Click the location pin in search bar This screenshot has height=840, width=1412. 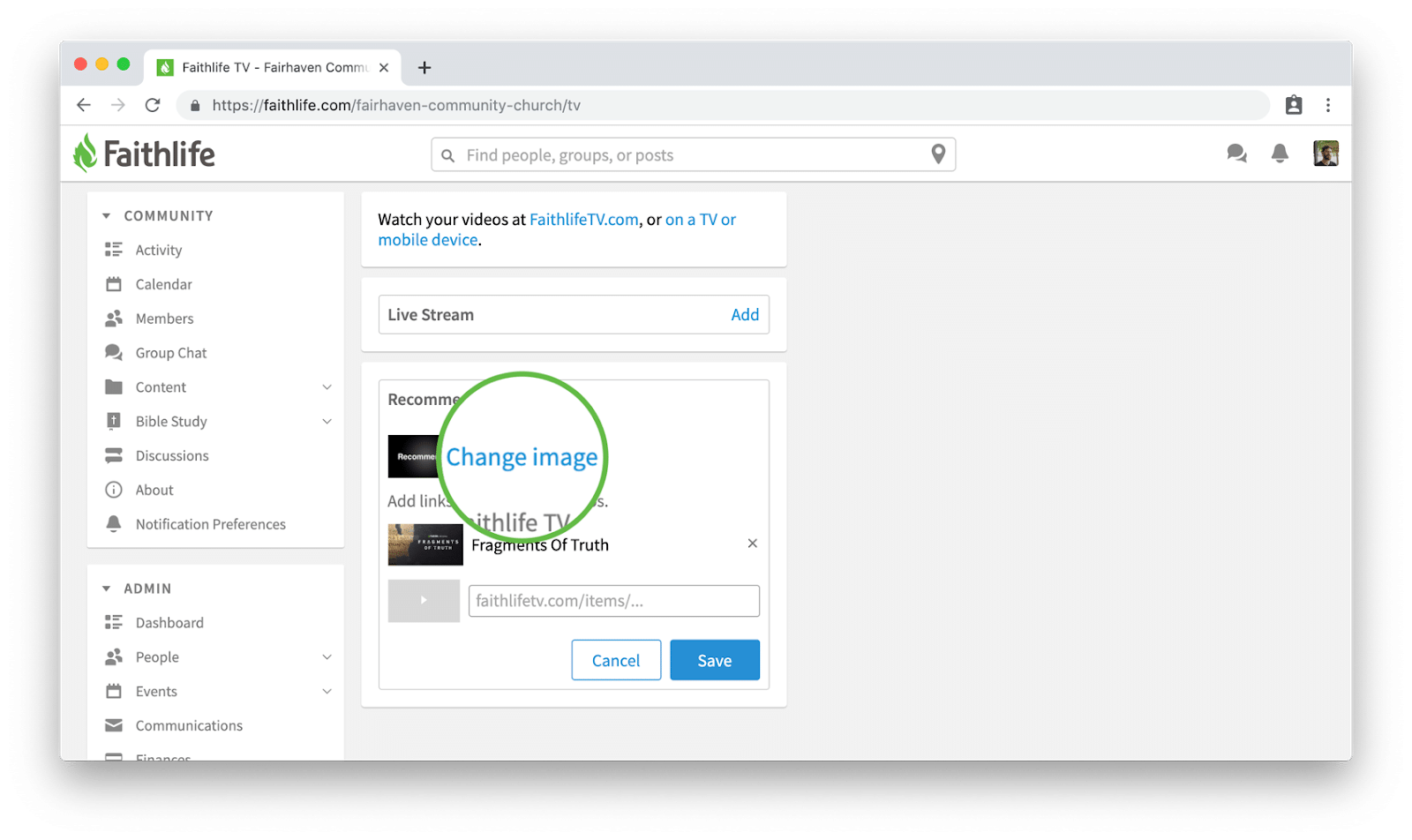tap(938, 154)
